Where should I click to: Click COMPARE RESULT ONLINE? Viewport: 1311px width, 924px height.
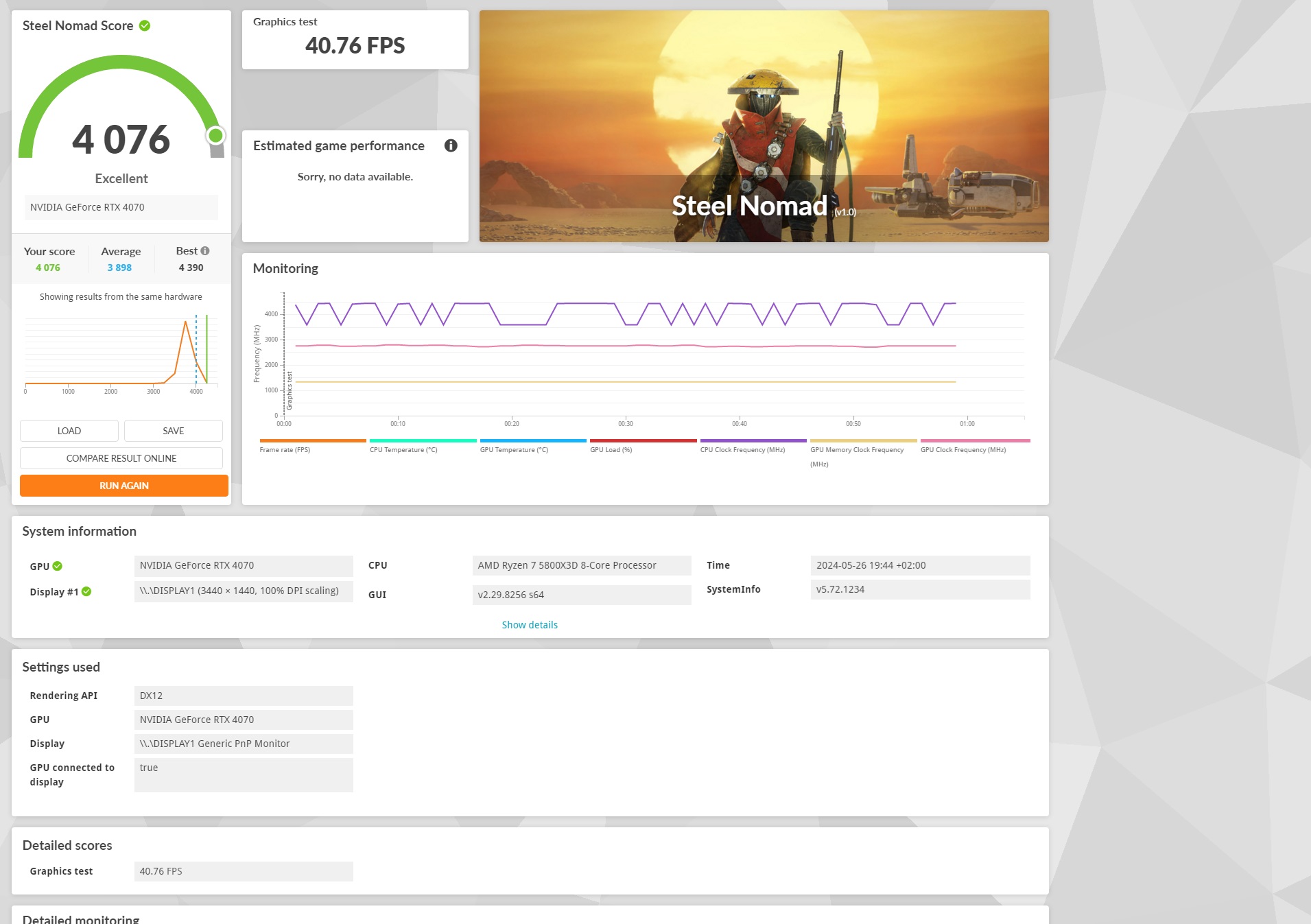coord(121,458)
